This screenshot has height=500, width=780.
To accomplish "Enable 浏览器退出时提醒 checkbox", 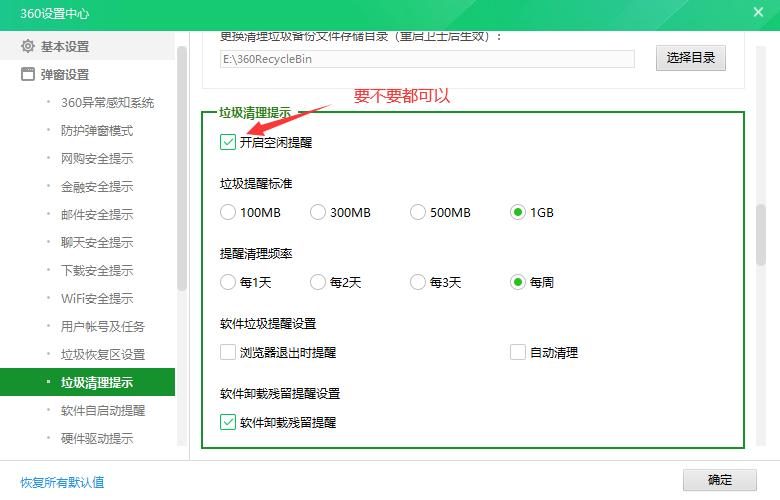I will pyautogui.click(x=228, y=352).
